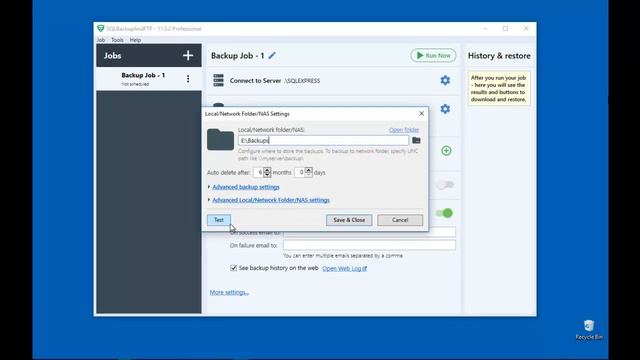Expand Advanced backup settings arrow
This screenshot has width=640, height=360.
tap(209, 187)
